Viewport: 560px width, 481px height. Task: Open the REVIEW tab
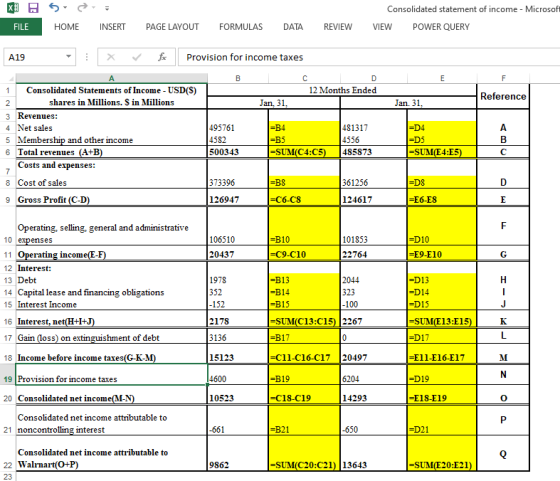pyautogui.click(x=338, y=27)
